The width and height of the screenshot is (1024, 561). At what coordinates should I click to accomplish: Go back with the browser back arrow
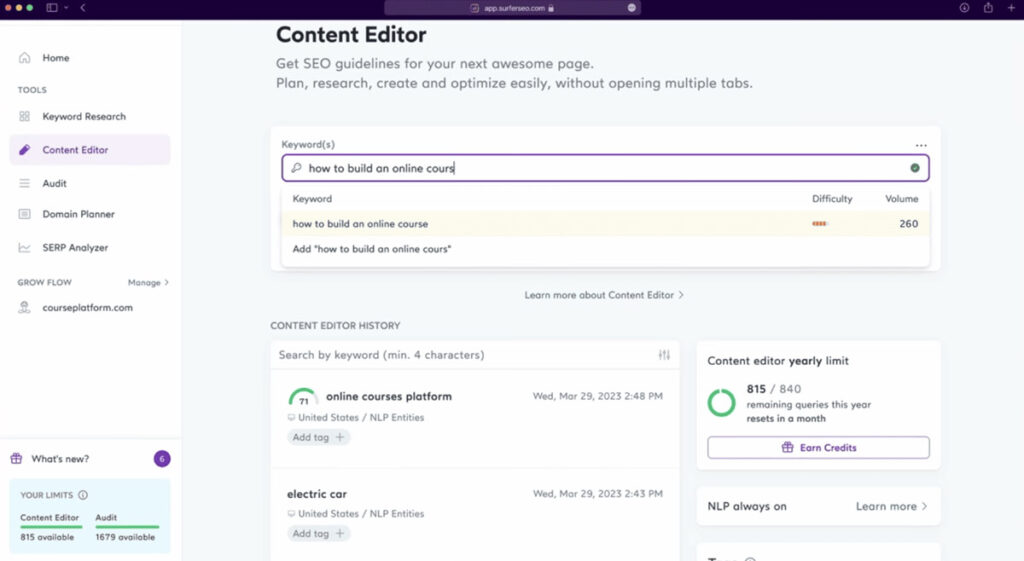(83, 8)
